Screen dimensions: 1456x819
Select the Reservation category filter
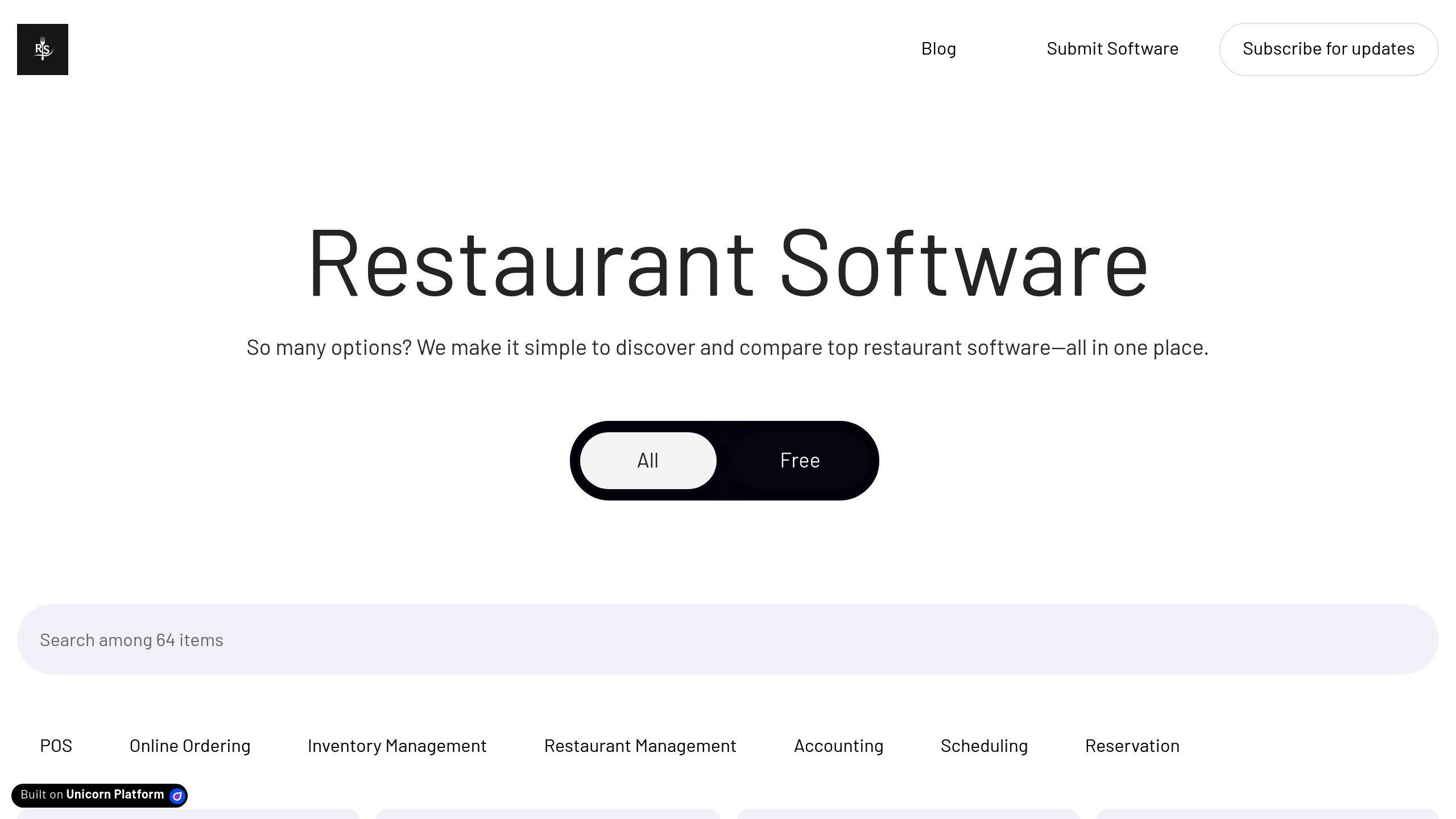[1132, 745]
